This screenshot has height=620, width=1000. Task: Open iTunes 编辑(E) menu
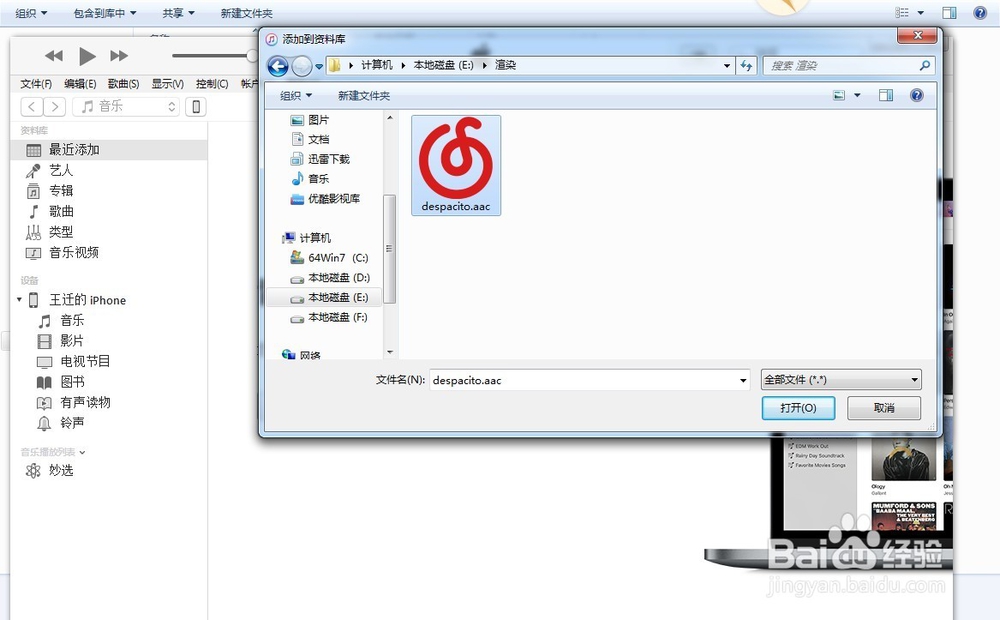pyautogui.click(x=80, y=84)
